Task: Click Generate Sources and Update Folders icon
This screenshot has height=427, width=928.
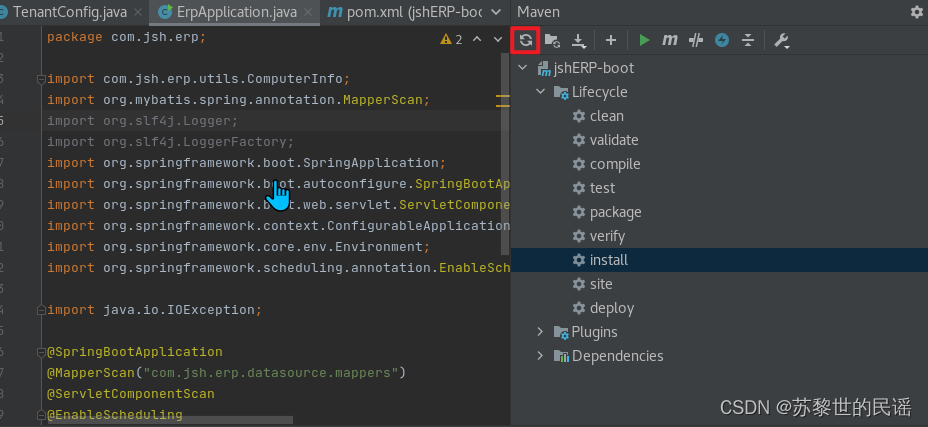Action: 552,40
